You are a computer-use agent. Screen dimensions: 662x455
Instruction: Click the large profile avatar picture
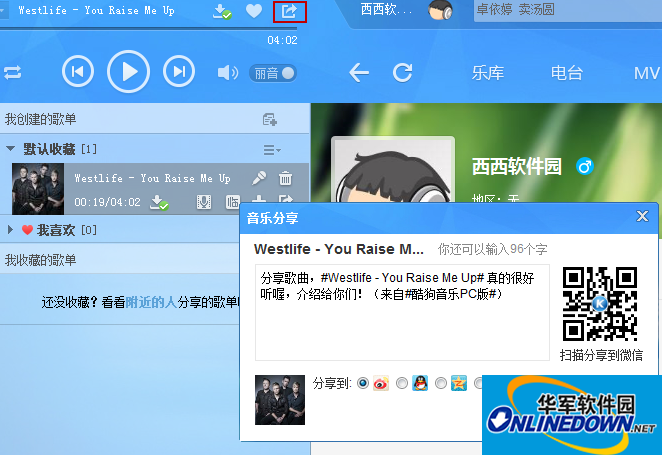[393, 170]
